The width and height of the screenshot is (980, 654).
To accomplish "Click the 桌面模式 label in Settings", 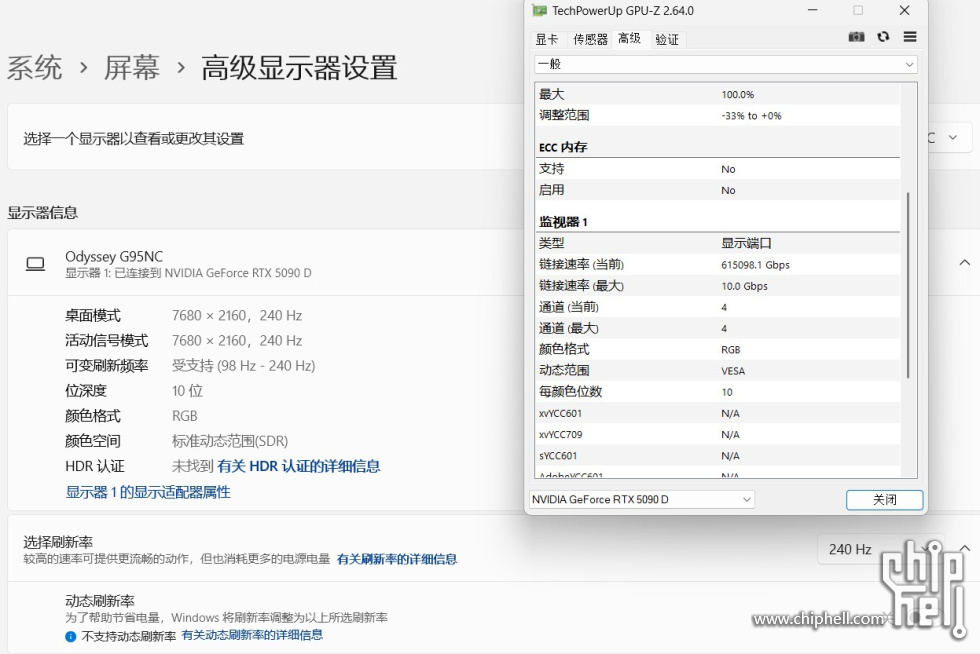I will 93,316.
